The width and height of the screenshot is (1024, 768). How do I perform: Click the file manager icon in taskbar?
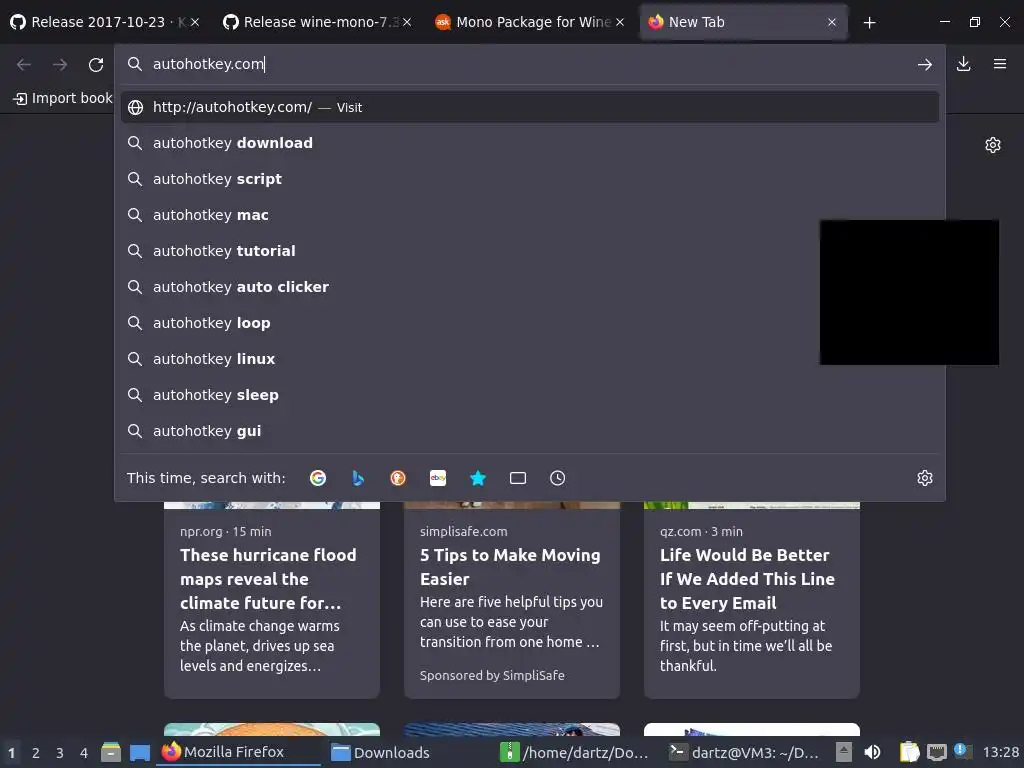(x=111, y=753)
